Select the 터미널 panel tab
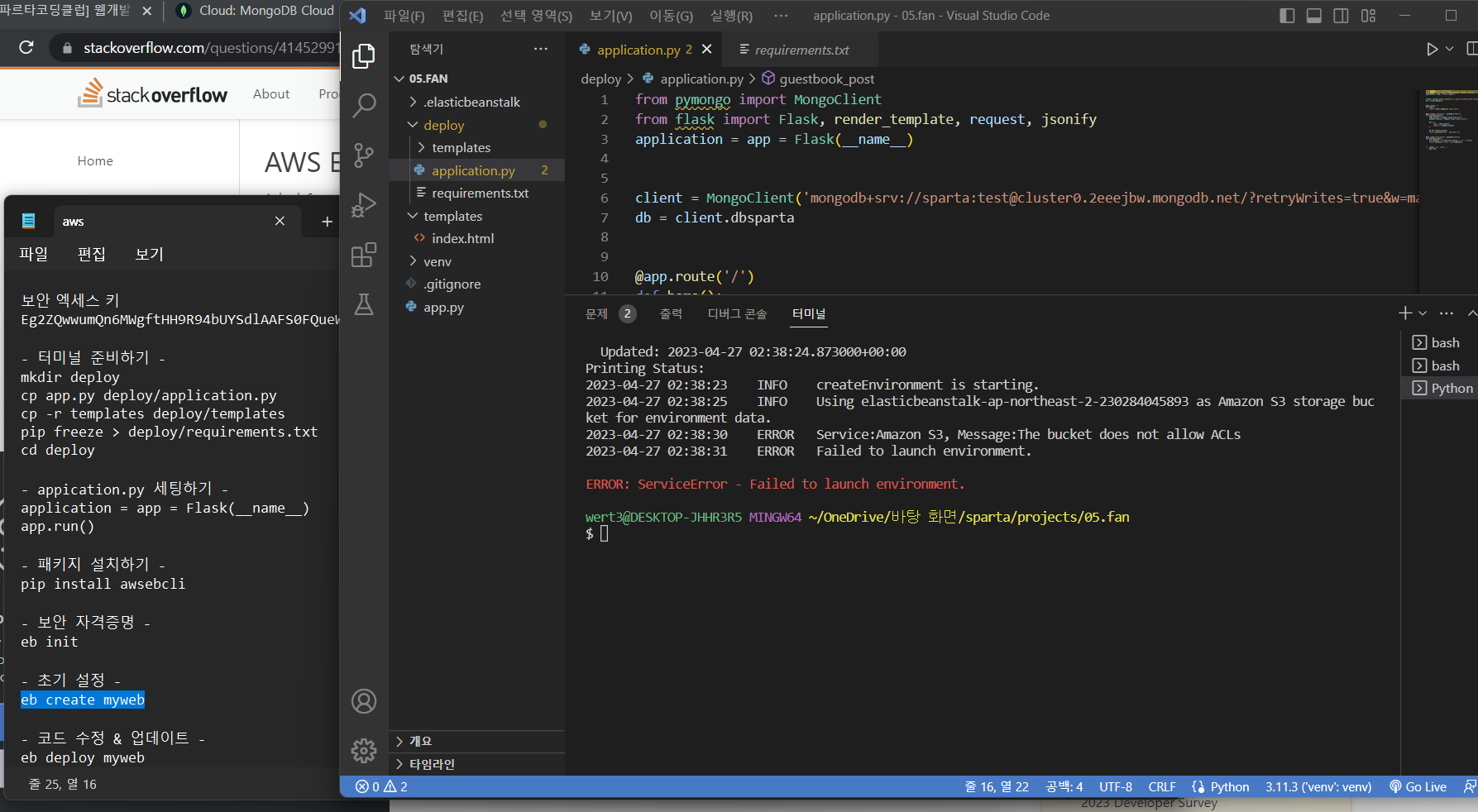Screen dimensions: 1478x812 pyautogui.click(x=809, y=313)
